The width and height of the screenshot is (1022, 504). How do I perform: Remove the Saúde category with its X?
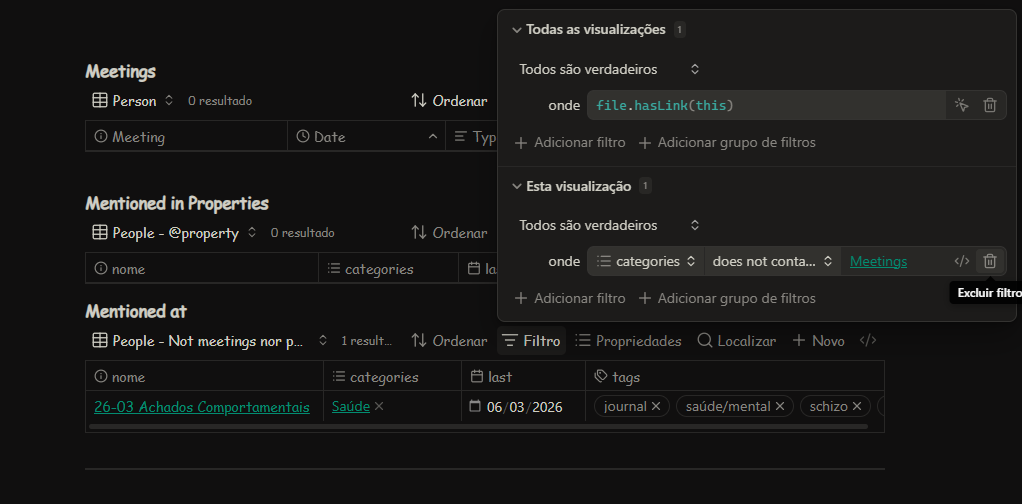click(x=379, y=407)
